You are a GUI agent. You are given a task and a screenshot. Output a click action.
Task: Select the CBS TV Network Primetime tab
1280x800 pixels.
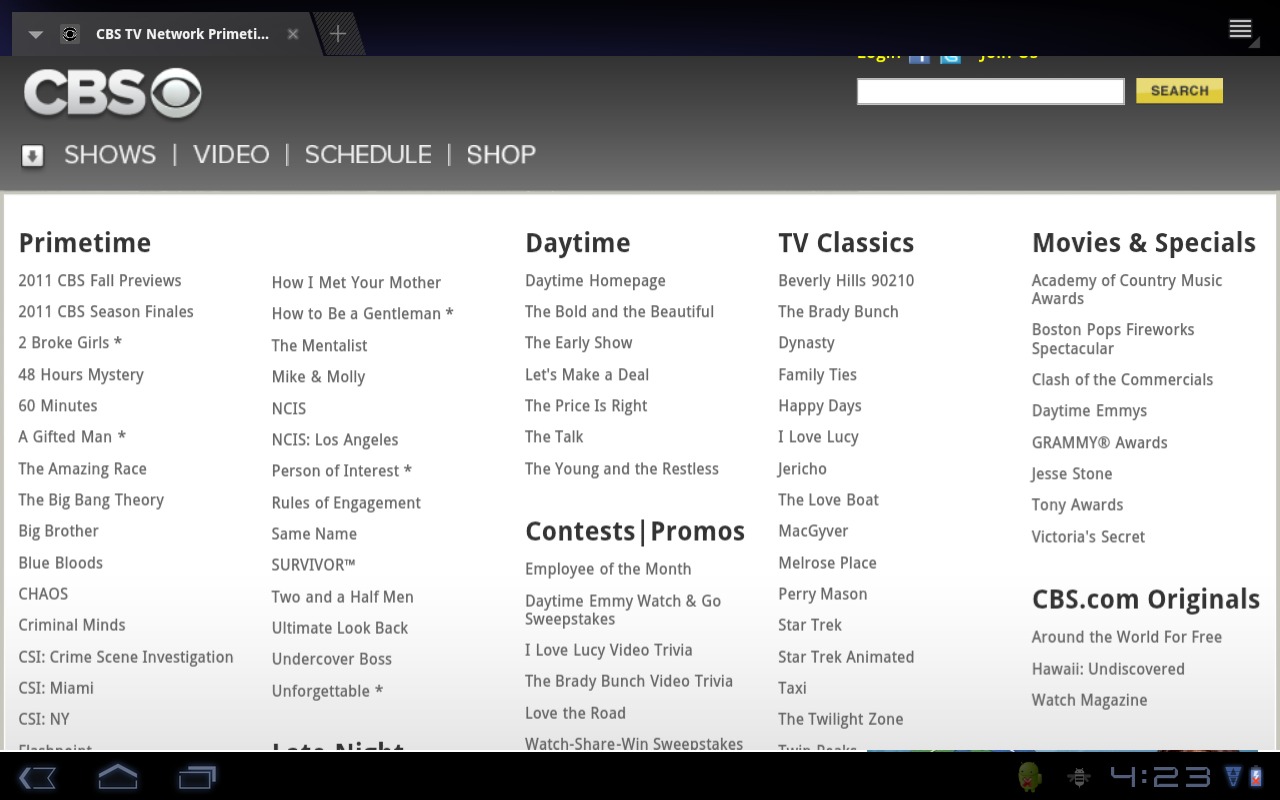182,34
